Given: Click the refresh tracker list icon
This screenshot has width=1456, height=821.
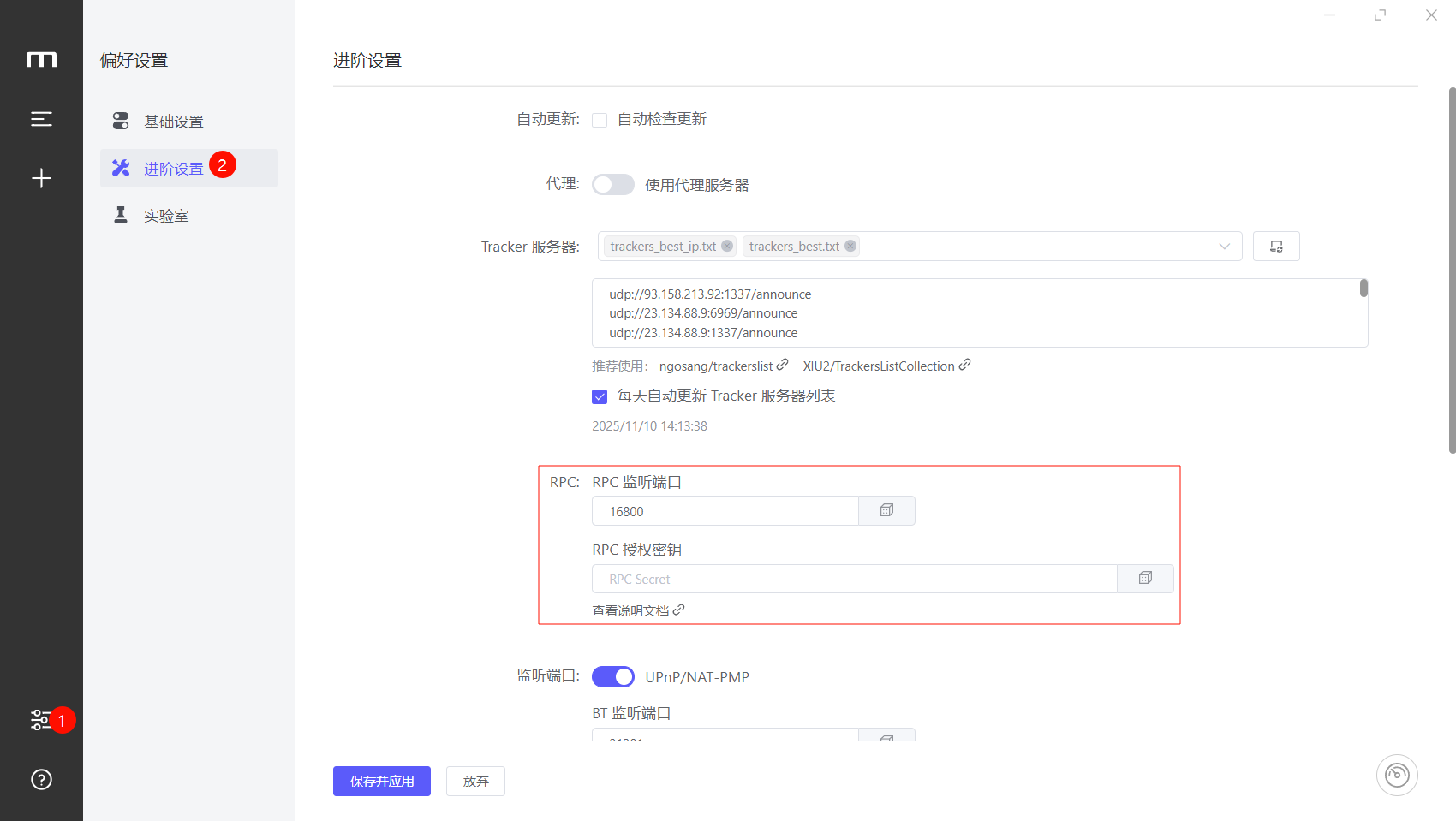Looking at the screenshot, I should click(1276, 246).
